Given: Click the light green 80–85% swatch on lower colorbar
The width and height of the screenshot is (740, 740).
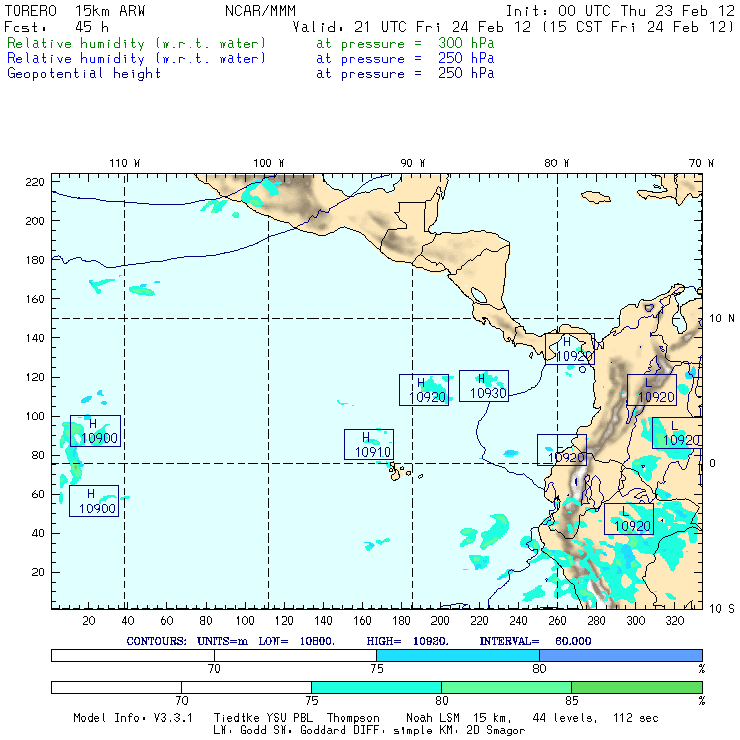Looking at the screenshot, I should point(506,687).
